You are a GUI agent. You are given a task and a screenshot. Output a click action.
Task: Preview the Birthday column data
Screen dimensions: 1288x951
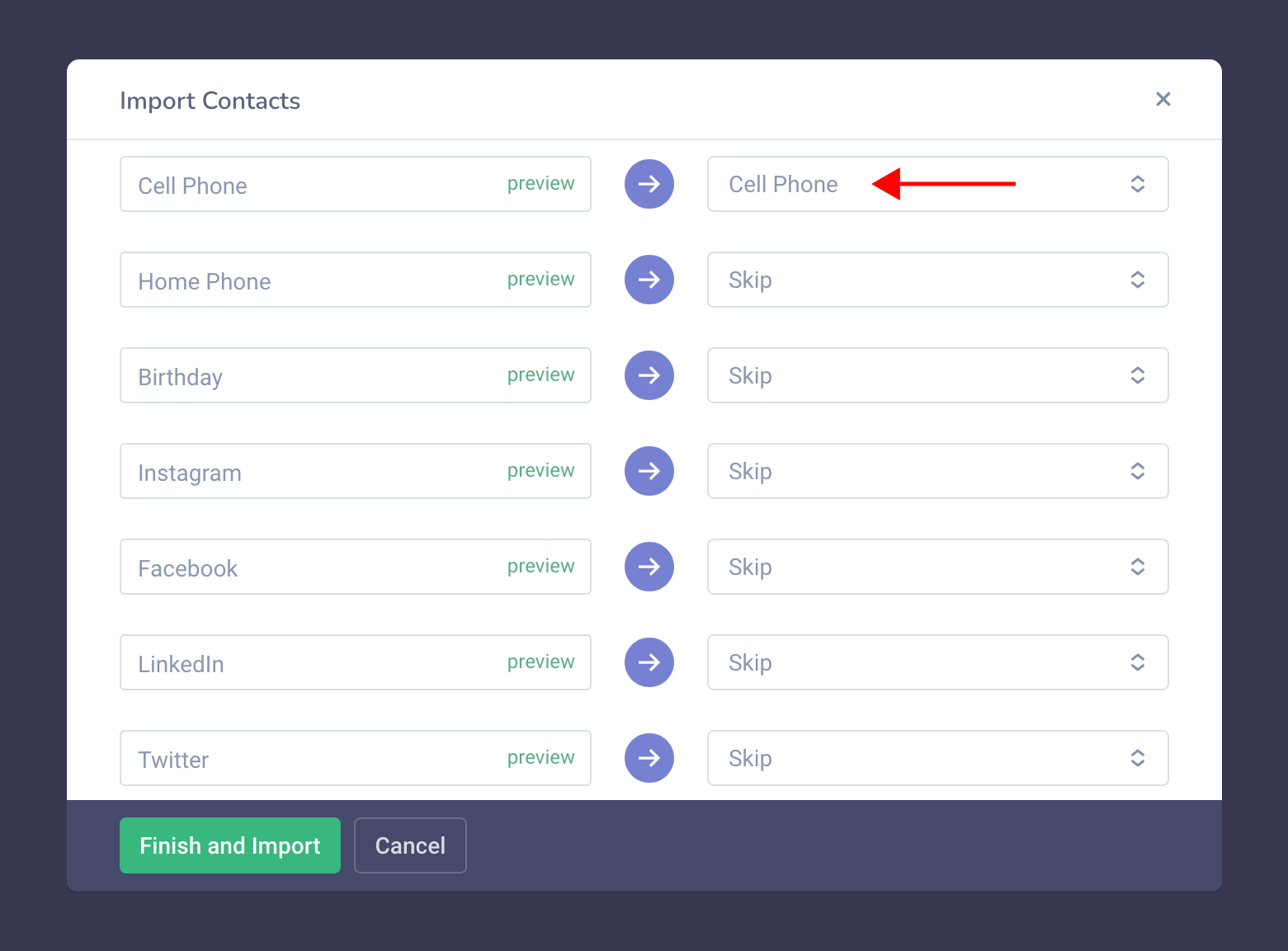[x=540, y=375]
